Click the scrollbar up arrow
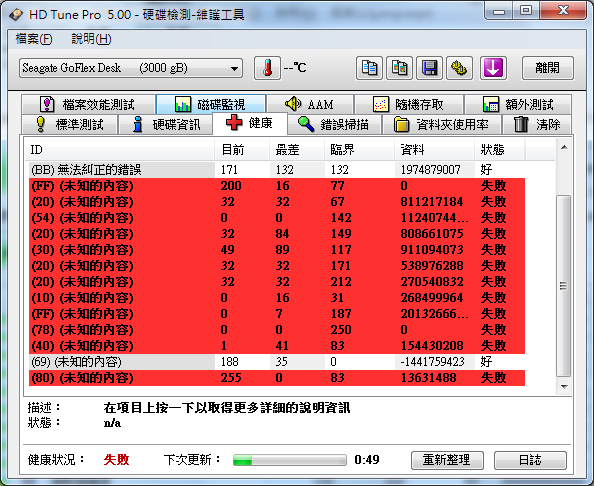This screenshot has height=486, width=594. click(564, 148)
